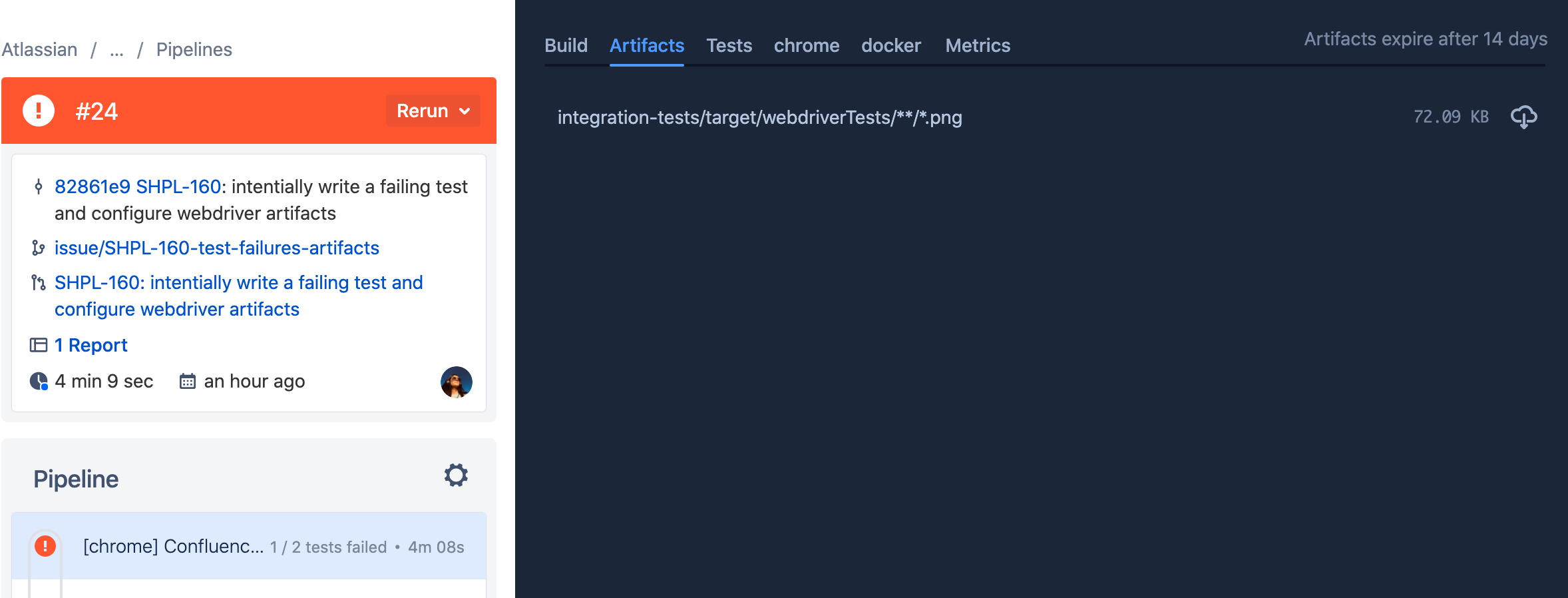Open the Tests tab
Image resolution: width=1568 pixels, height=598 pixels.
[729, 45]
